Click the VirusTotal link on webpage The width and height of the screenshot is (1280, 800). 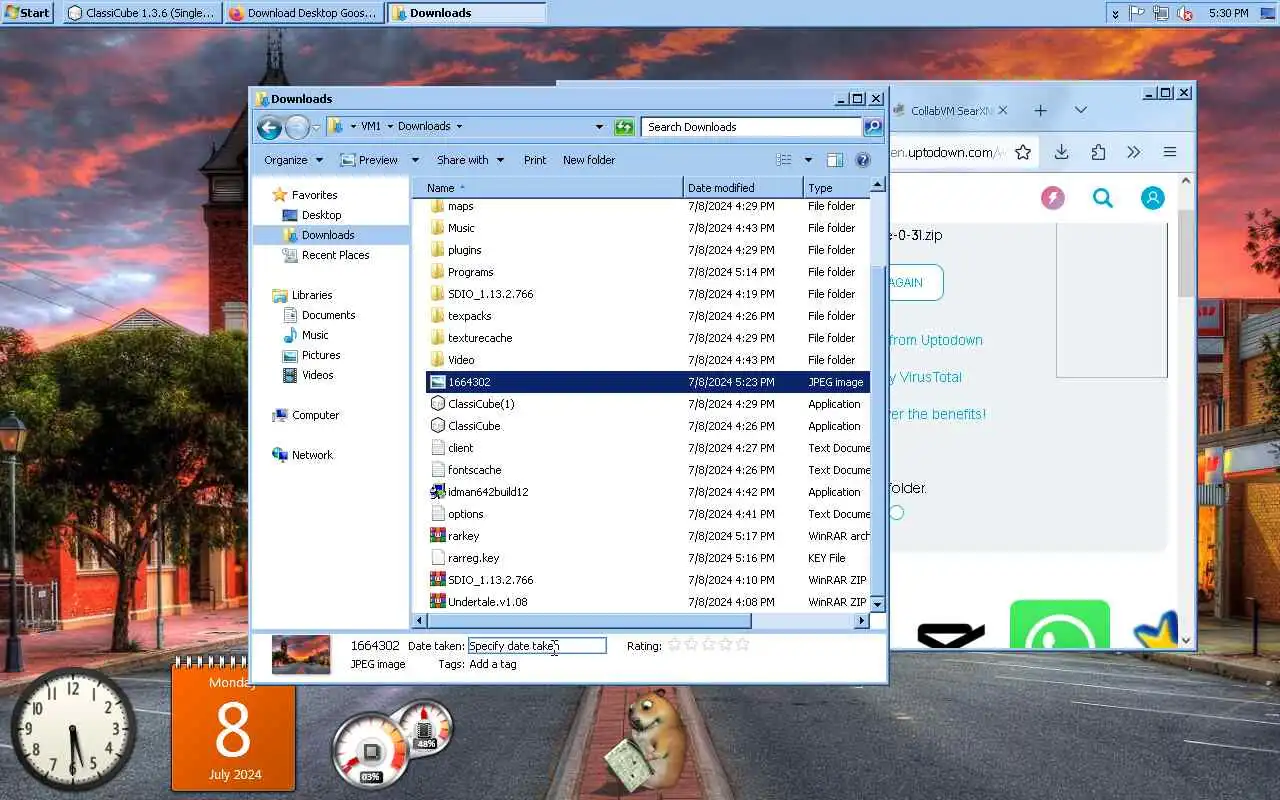pos(930,377)
